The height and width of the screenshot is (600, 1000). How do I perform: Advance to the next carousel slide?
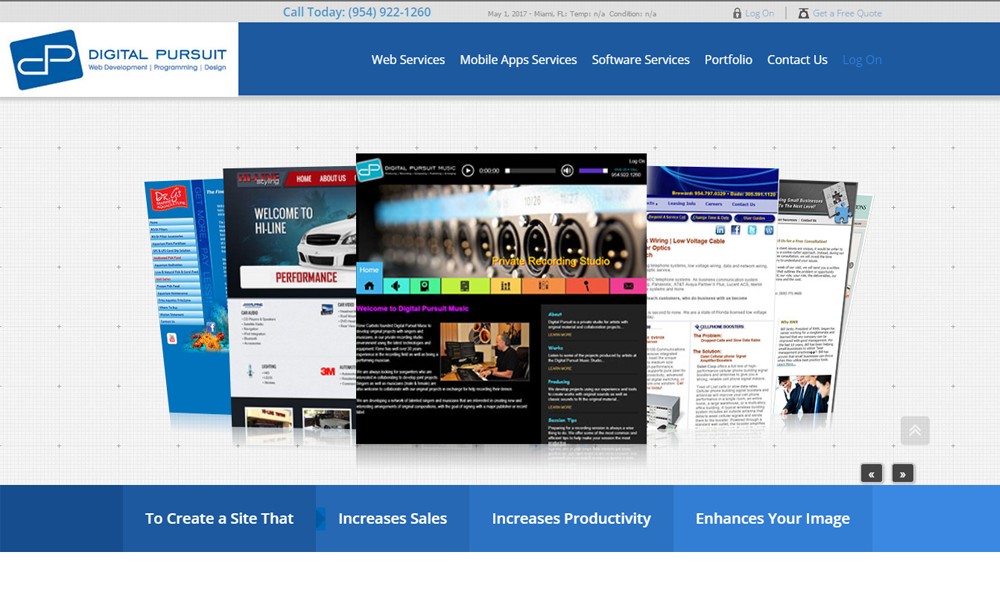click(x=903, y=473)
